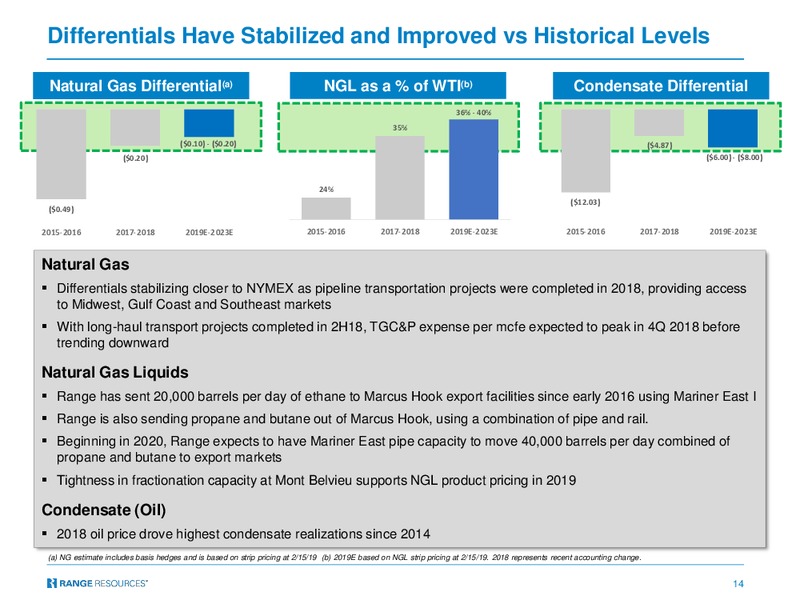
Task: Click the bullet about 20,000 barrels per day of ethane
Action: coord(406,396)
